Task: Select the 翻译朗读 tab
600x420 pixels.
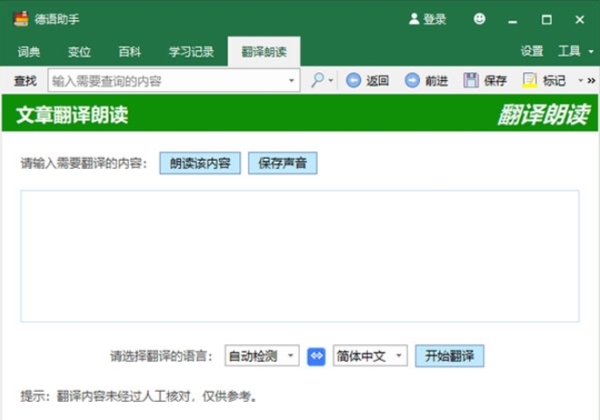Action: (x=264, y=52)
